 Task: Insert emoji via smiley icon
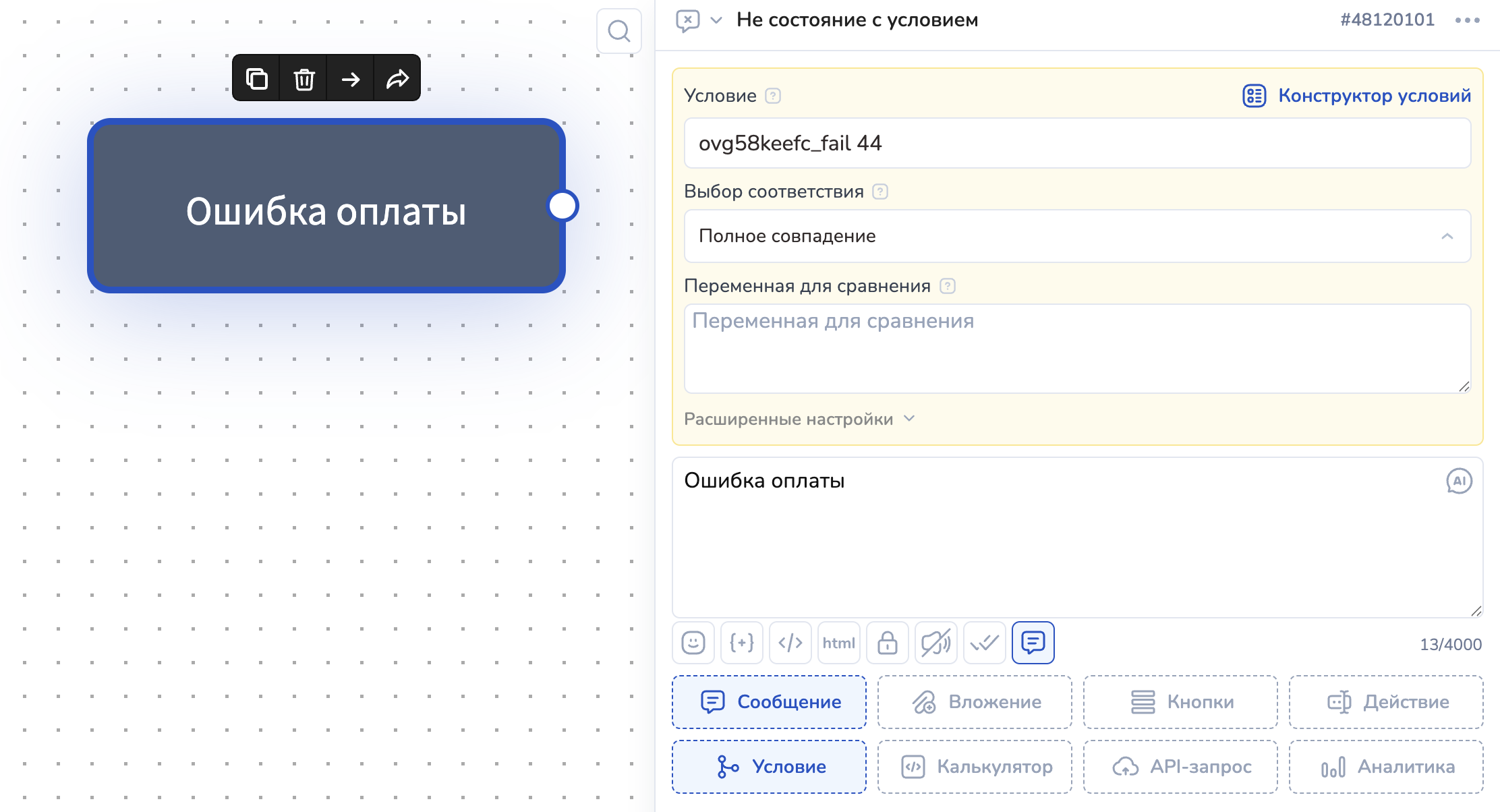click(693, 643)
